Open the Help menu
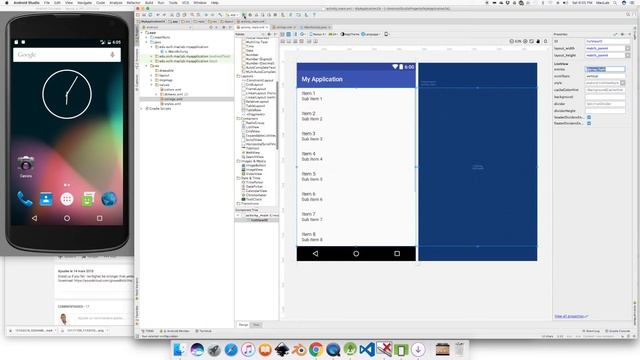This screenshot has width=640, height=360. point(215,2)
